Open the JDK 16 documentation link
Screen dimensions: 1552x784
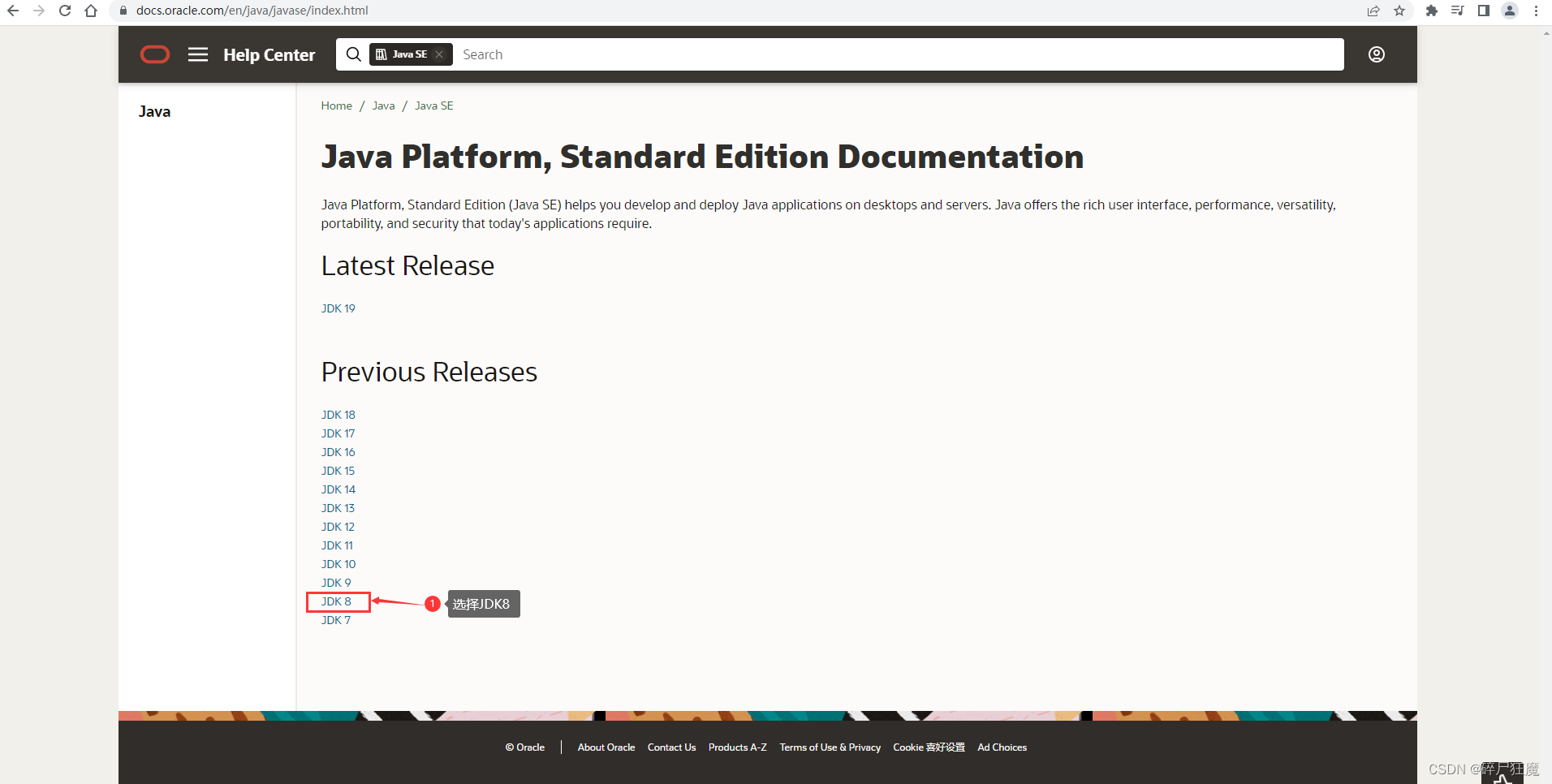point(338,452)
